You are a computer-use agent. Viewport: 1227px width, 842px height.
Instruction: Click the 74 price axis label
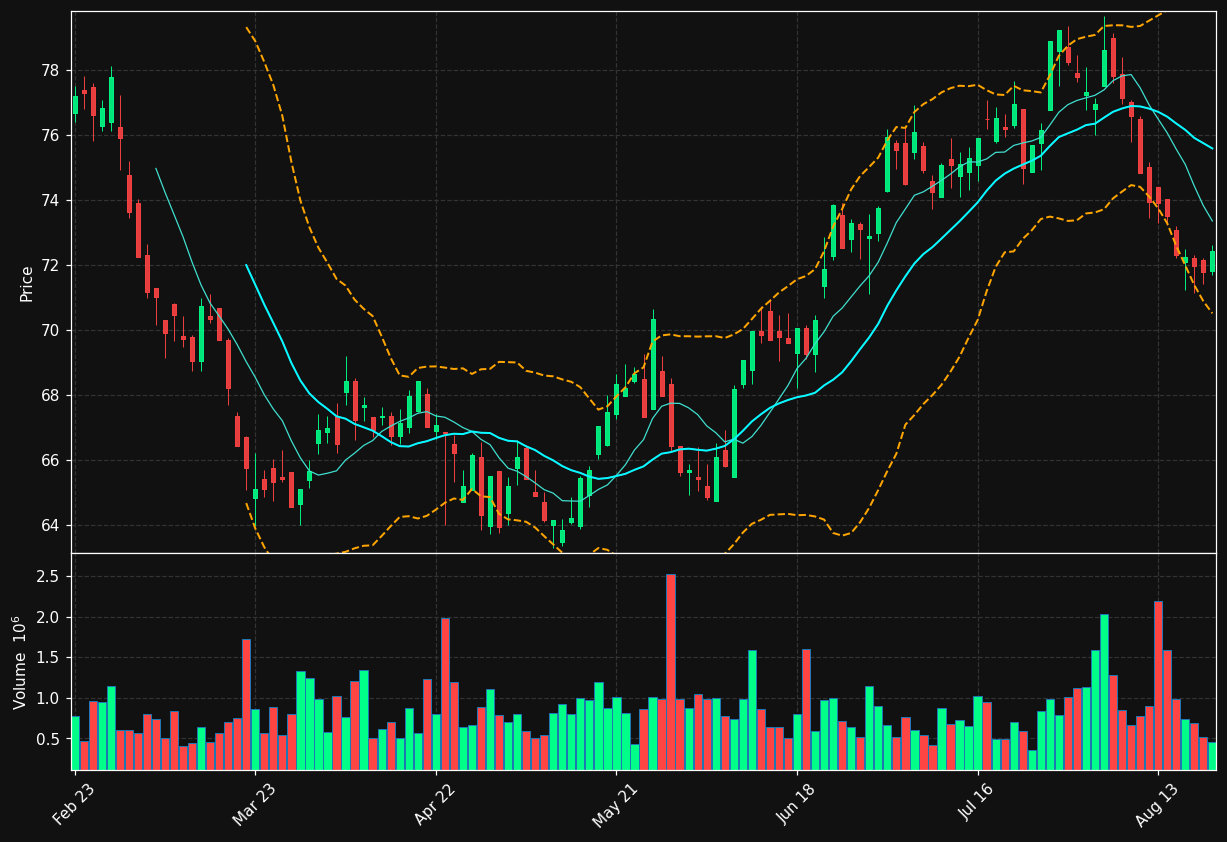tap(50, 201)
